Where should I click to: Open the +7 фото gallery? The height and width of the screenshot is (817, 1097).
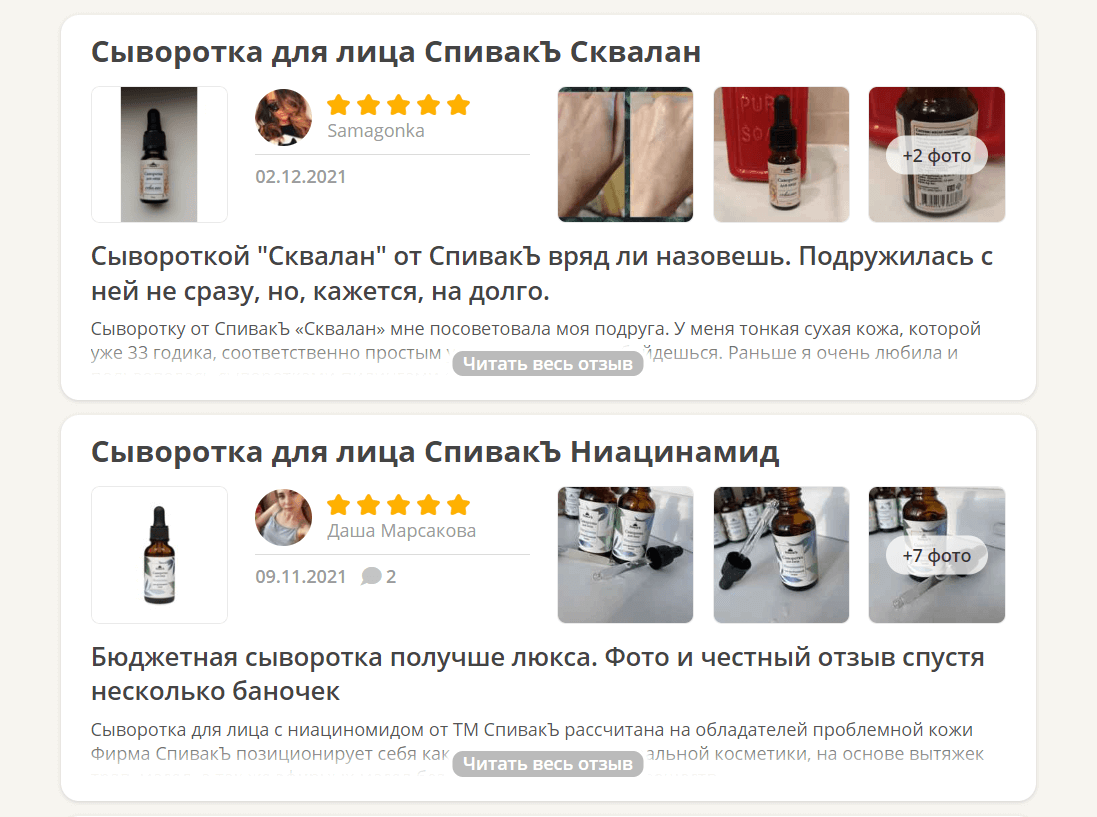click(937, 555)
